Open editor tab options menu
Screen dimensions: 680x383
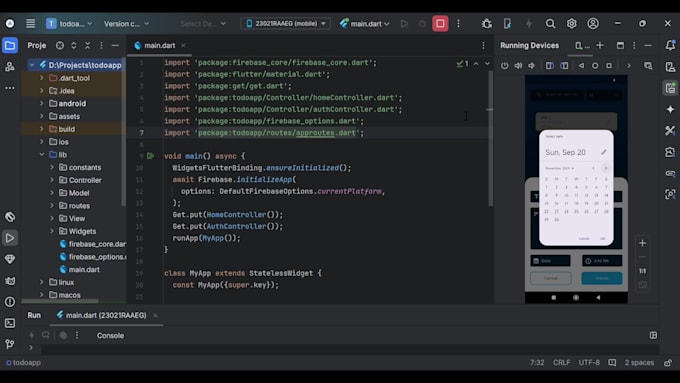coord(483,45)
